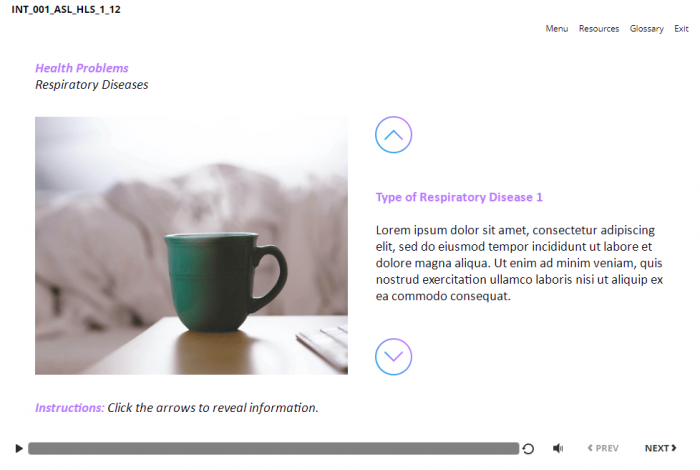
Task: Click the Type of Respiratory Disease 1 title
Action: click(459, 197)
